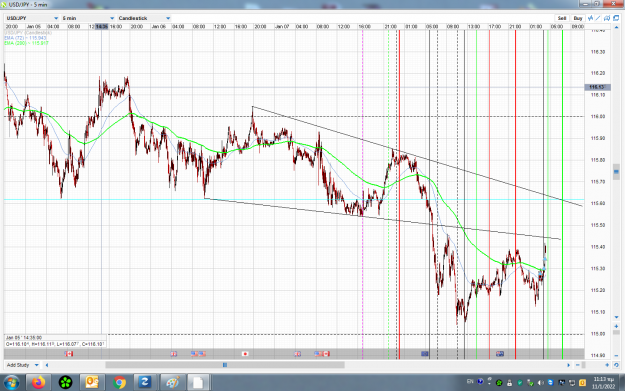Open the green flower app taskbar icon
The height and width of the screenshot is (391, 625).
pos(65,383)
